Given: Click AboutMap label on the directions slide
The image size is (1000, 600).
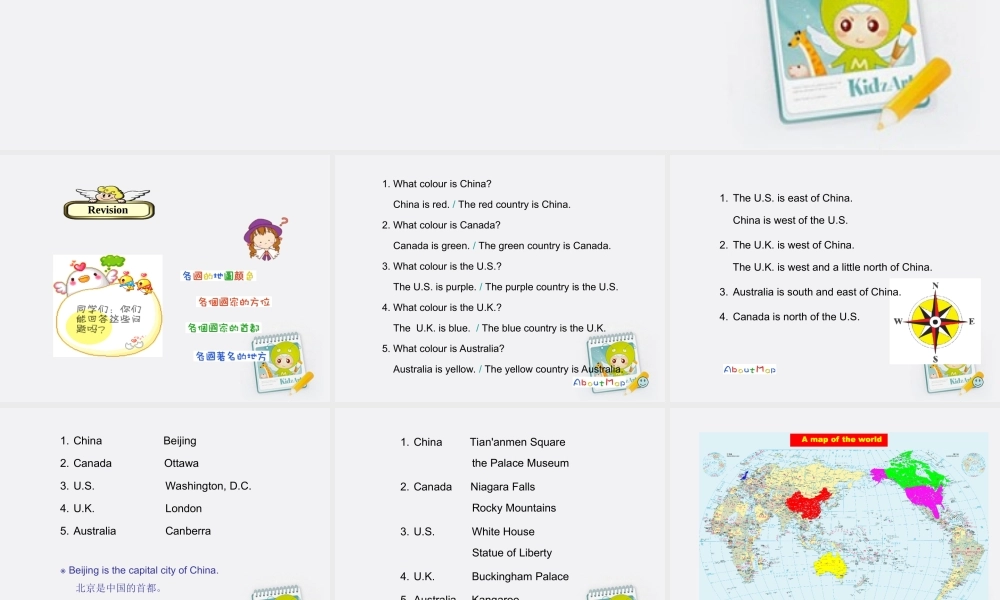Looking at the screenshot, I should click(x=749, y=369).
